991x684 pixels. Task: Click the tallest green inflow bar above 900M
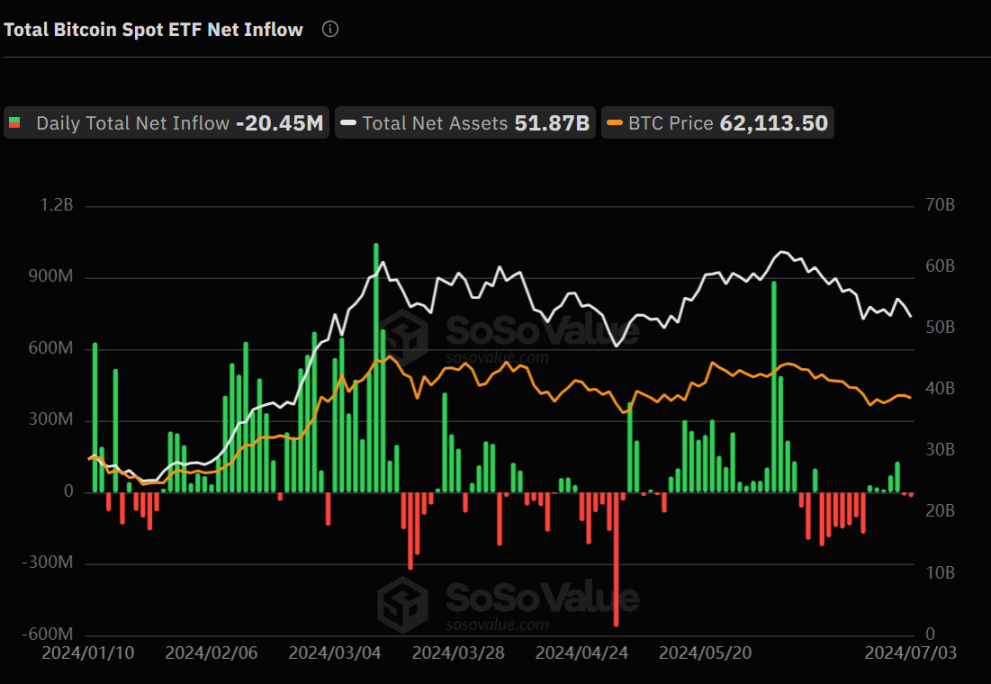pos(376,367)
